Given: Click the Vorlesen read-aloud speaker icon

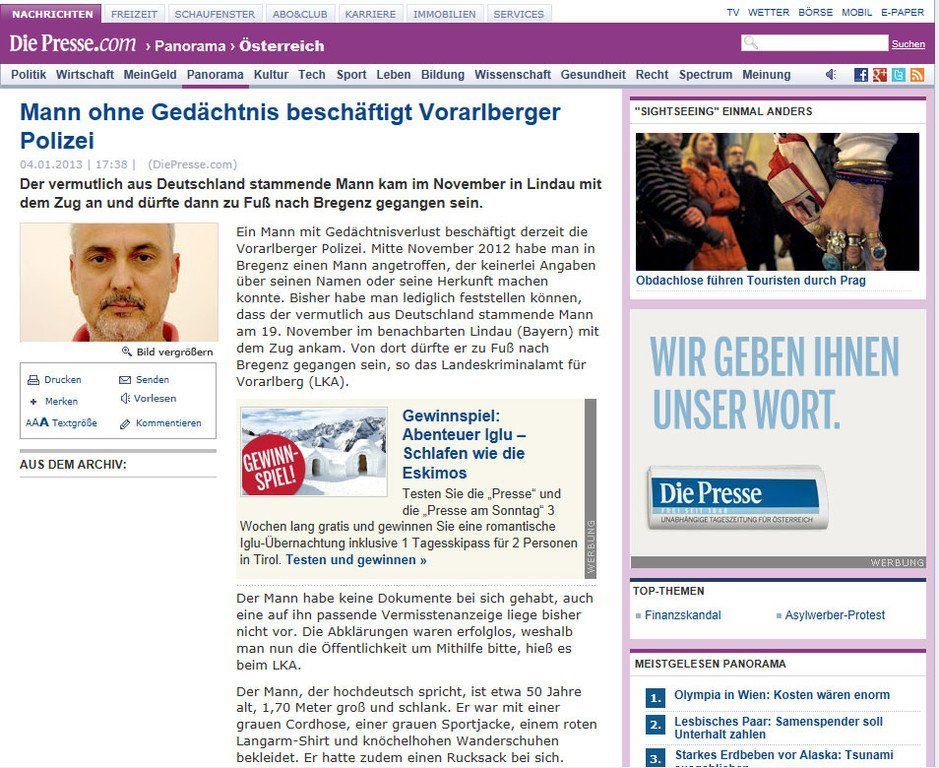Looking at the screenshot, I should click(x=125, y=399).
